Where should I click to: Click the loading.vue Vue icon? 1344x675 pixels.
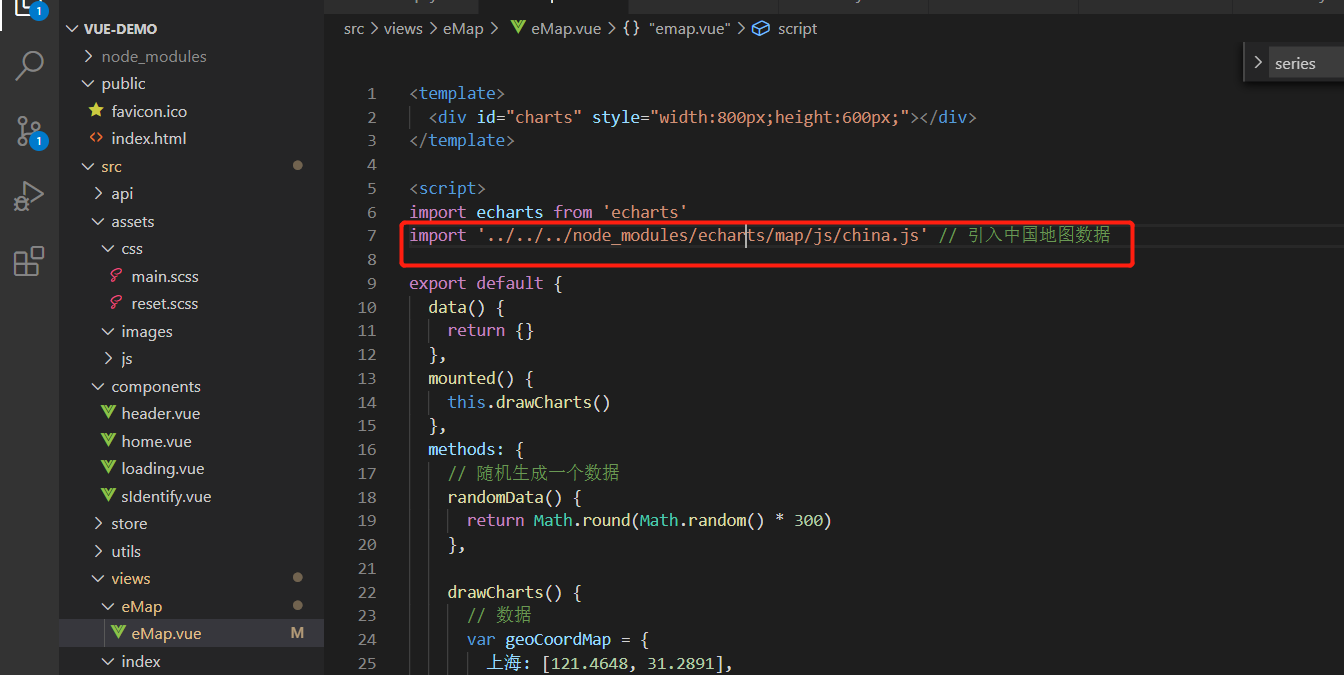tap(108, 468)
